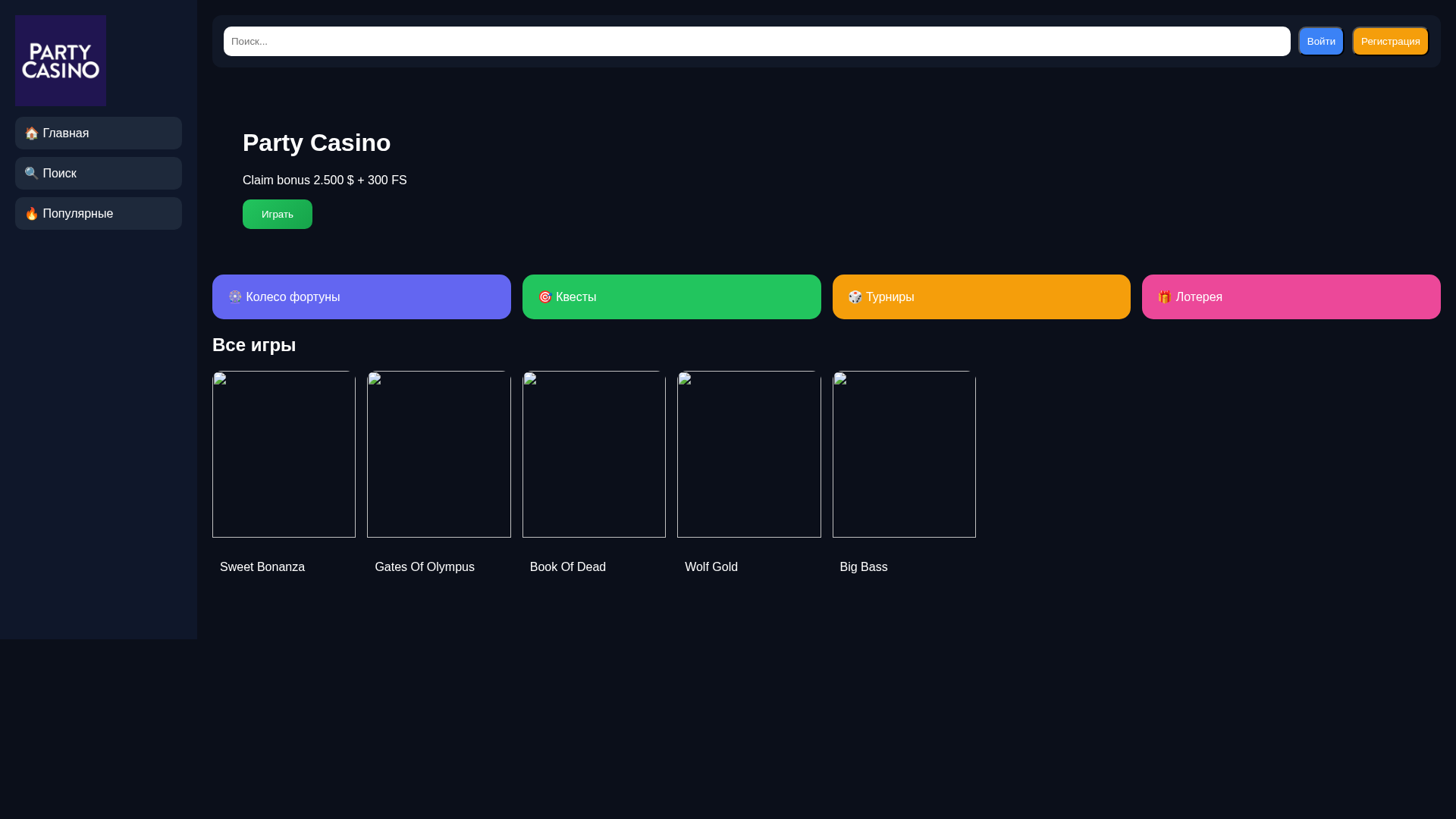Open the Big Bass game thumbnail
Viewport: 1456px width, 819px height.
[904, 454]
